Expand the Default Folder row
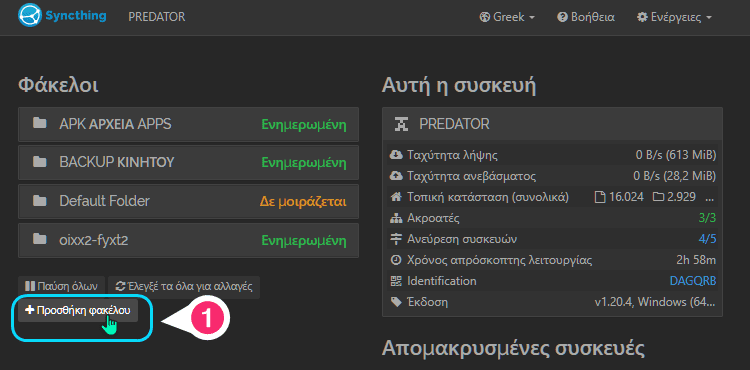 [188, 201]
